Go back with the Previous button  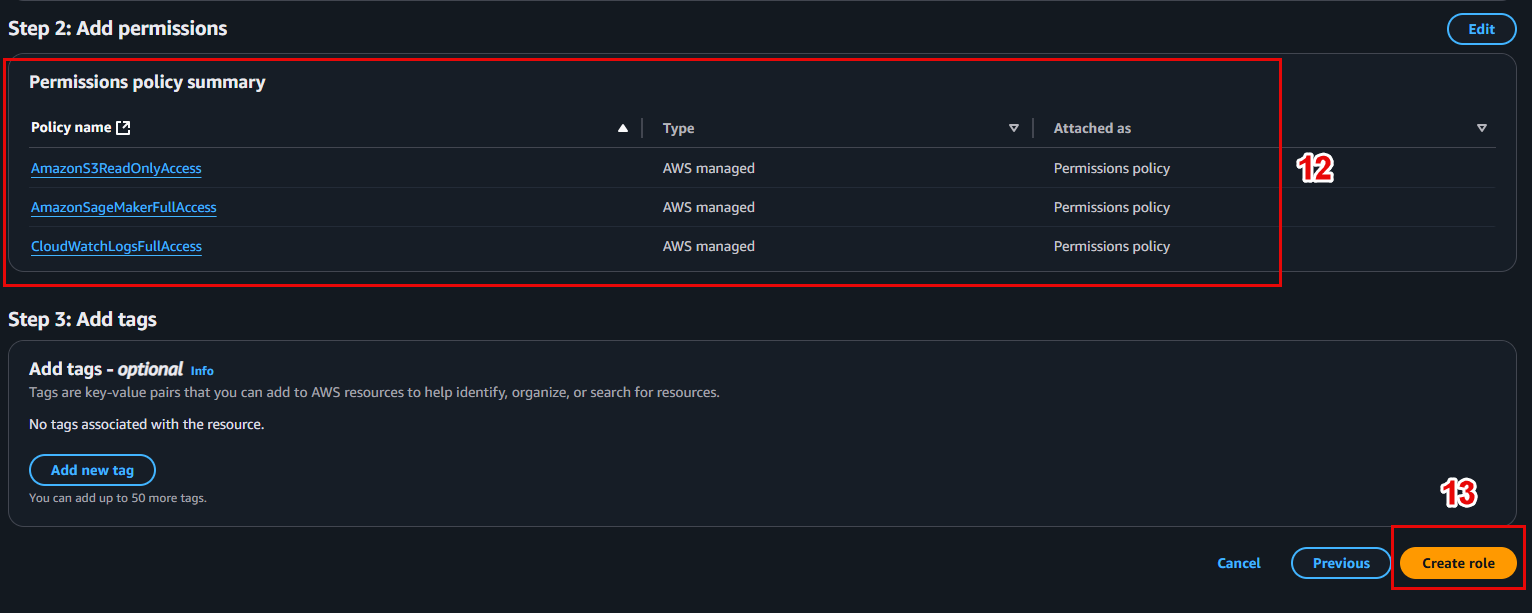(1341, 563)
